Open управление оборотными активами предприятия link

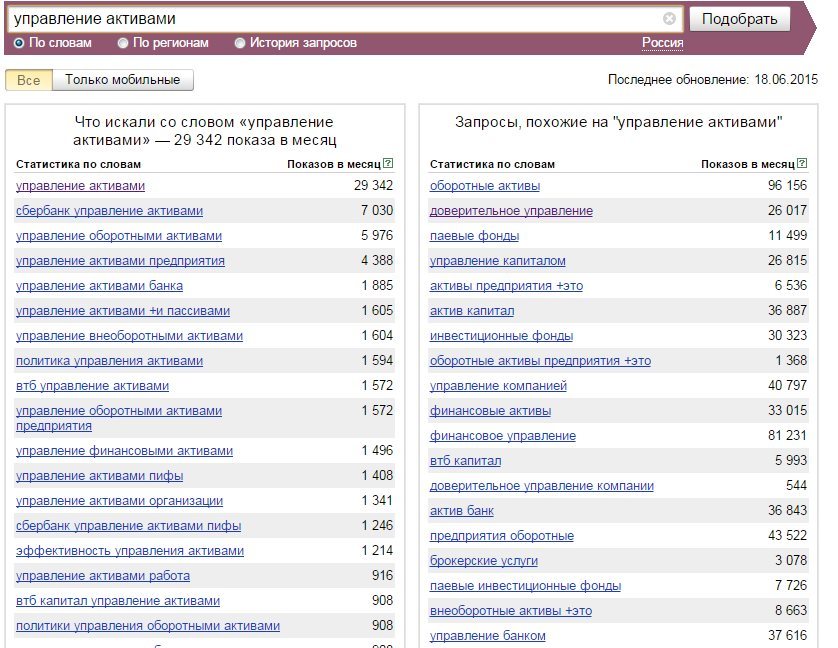tap(119, 418)
